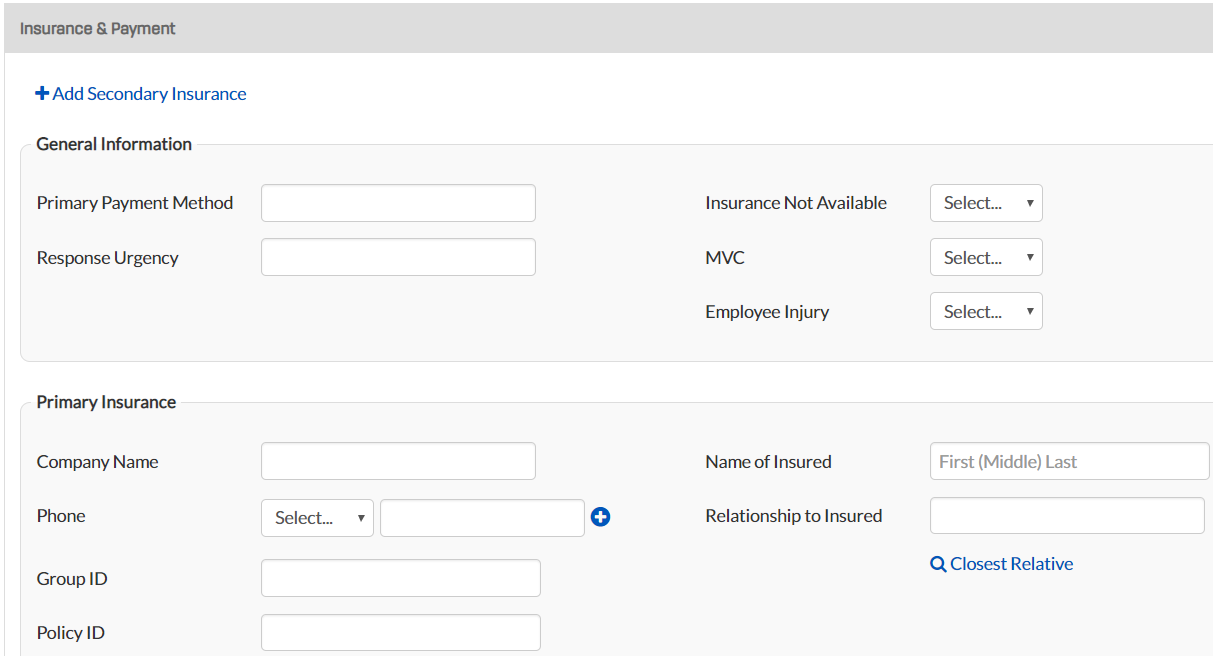This screenshot has width=1213, height=656.
Task: Focus the Primary Payment Method field
Action: [x=398, y=203]
